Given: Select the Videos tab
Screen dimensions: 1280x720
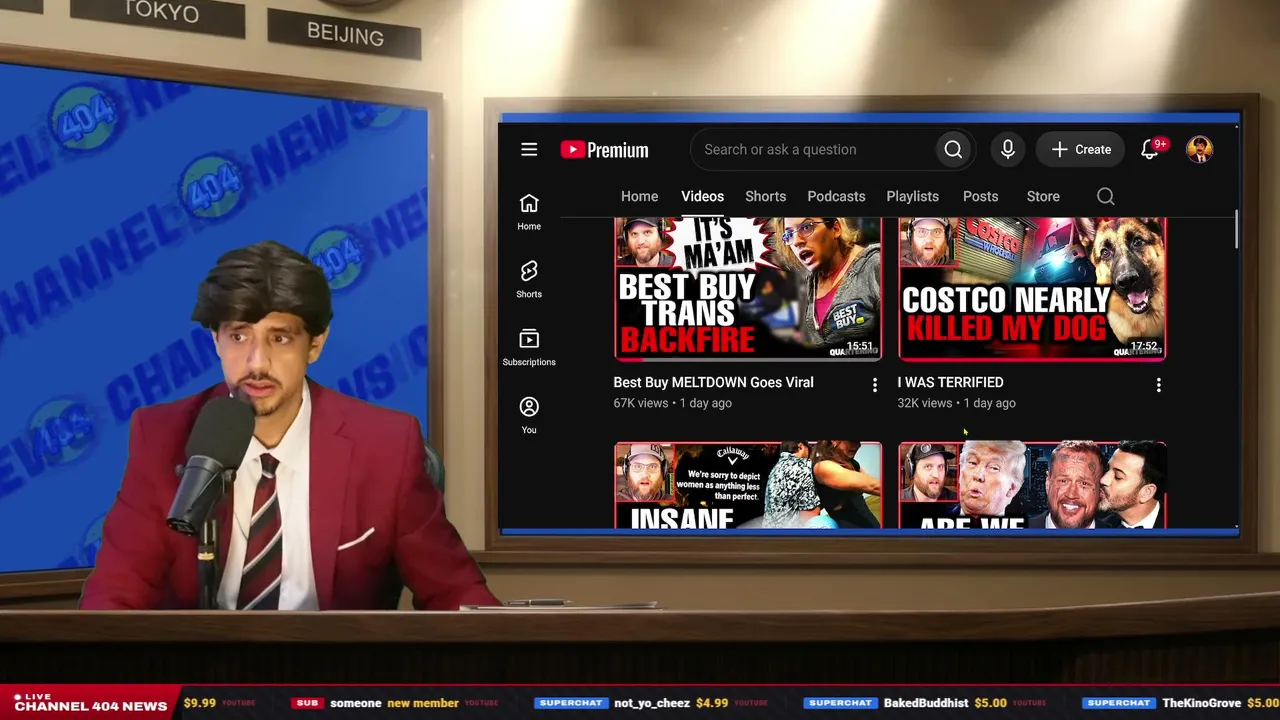Looking at the screenshot, I should [703, 197].
